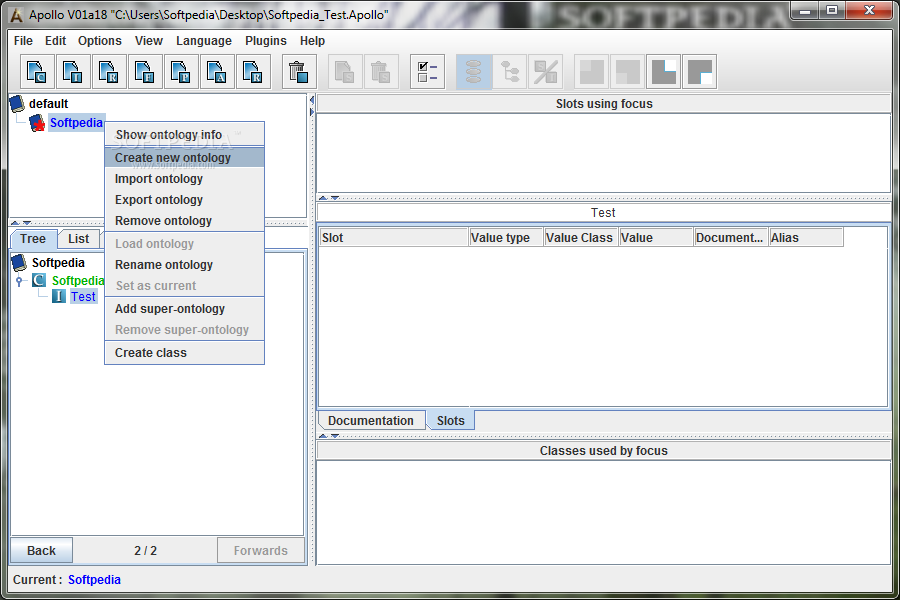The image size is (900, 600).
Task: Open the checklist options toolbar icon
Action: [428, 72]
